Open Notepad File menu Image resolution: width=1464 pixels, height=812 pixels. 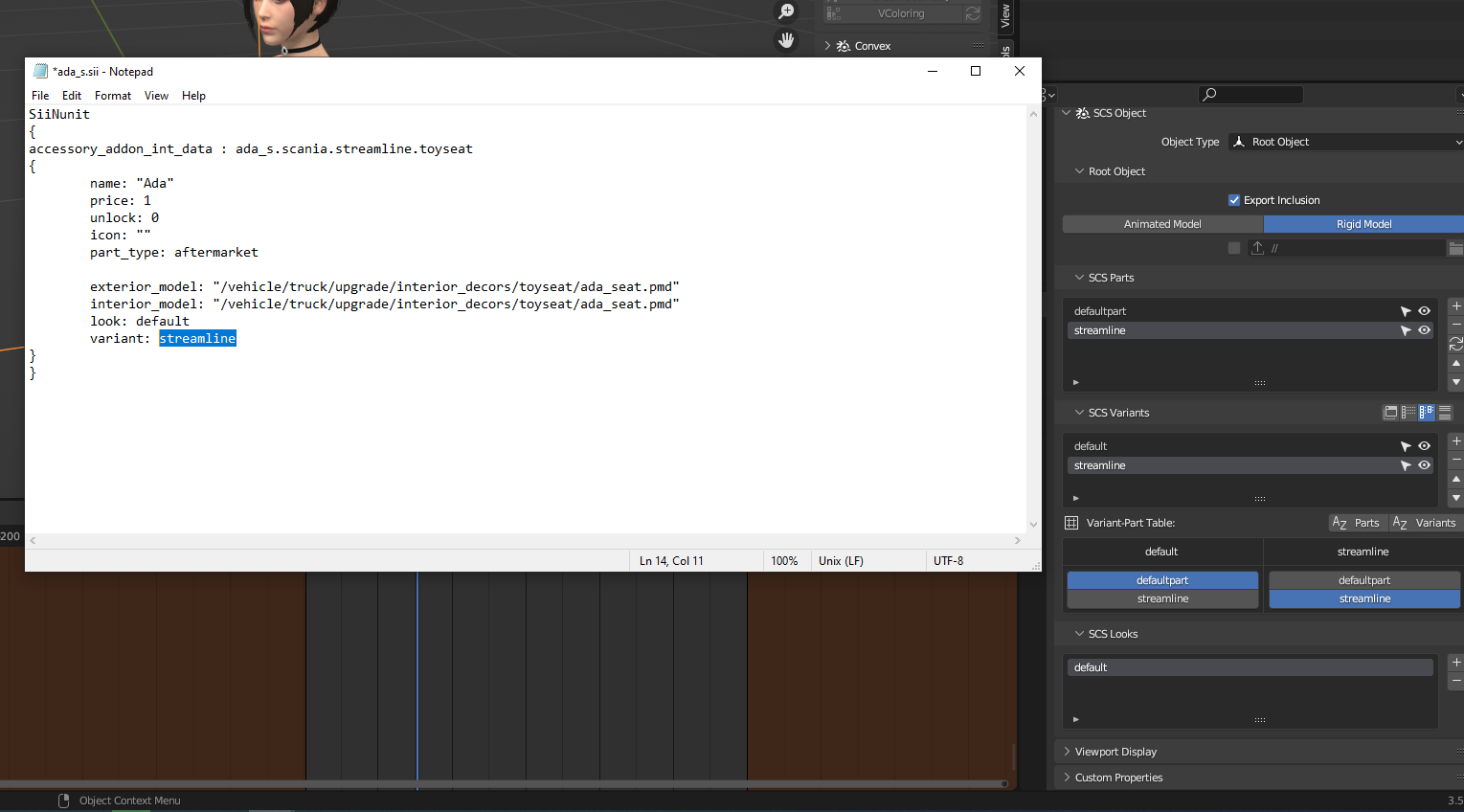(x=40, y=96)
